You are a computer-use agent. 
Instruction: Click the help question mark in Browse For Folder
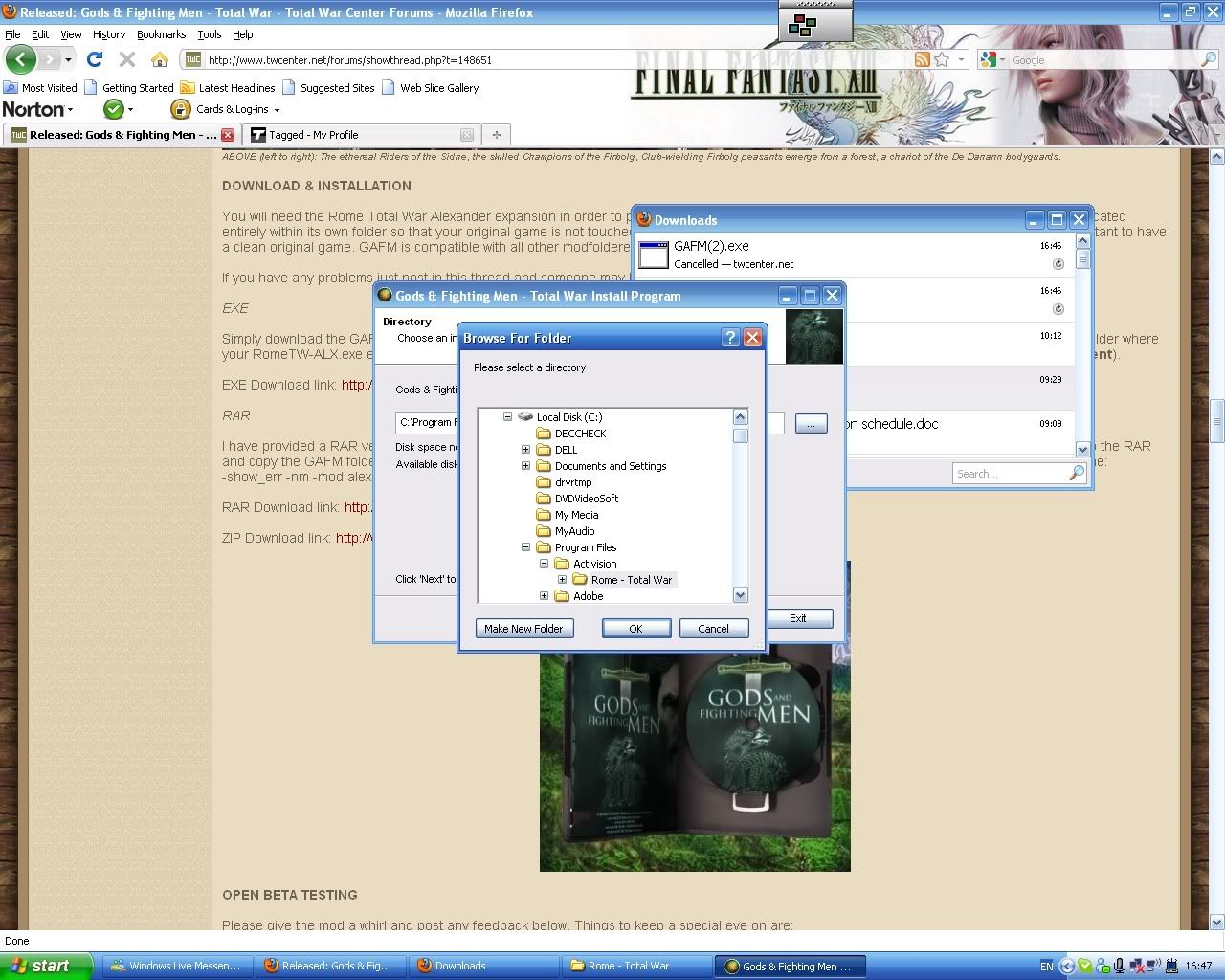tap(730, 337)
